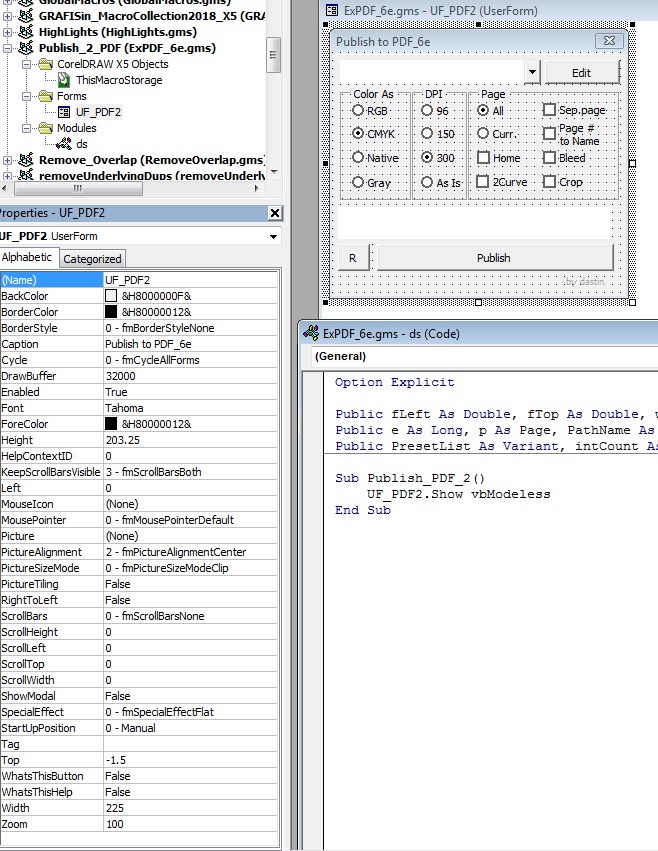Click the UserForm window title icon
The image size is (658, 851).
(x=332, y=10)
